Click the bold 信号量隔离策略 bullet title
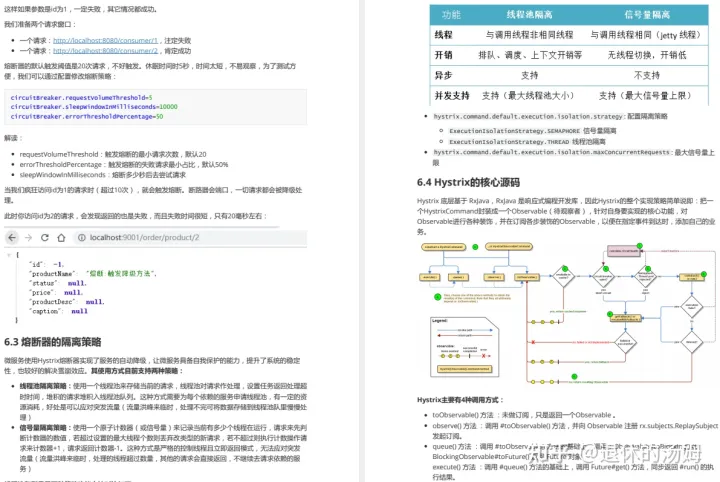 pyautogui.click(x=43, y=427)
